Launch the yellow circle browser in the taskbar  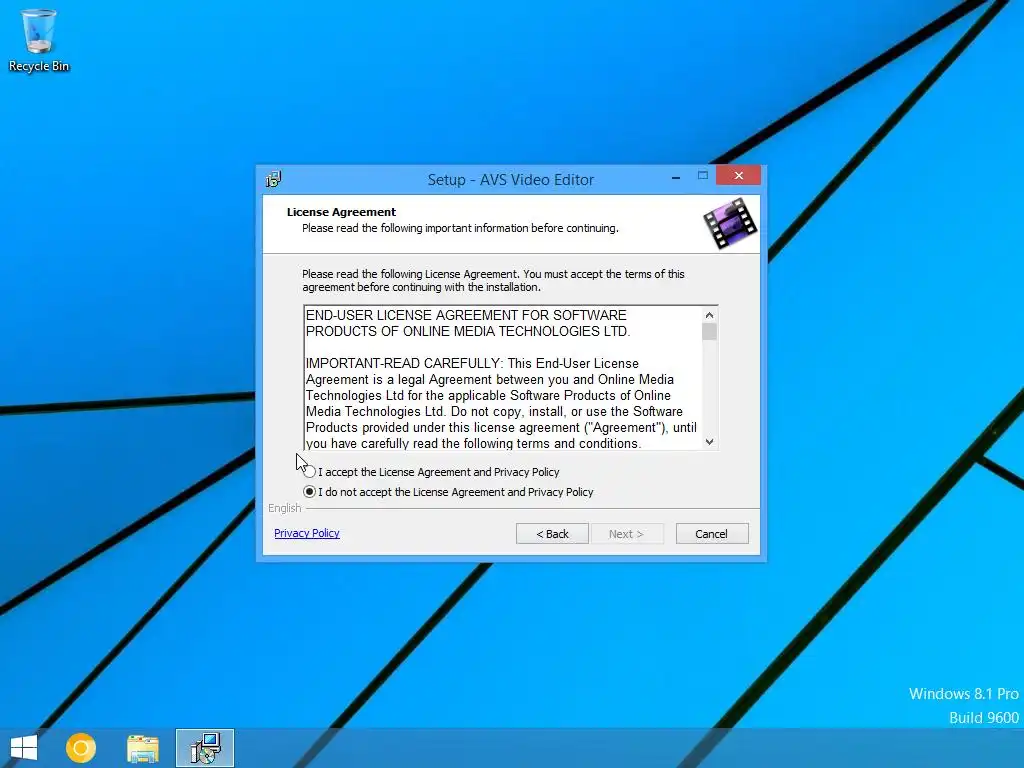click(81, 748)
